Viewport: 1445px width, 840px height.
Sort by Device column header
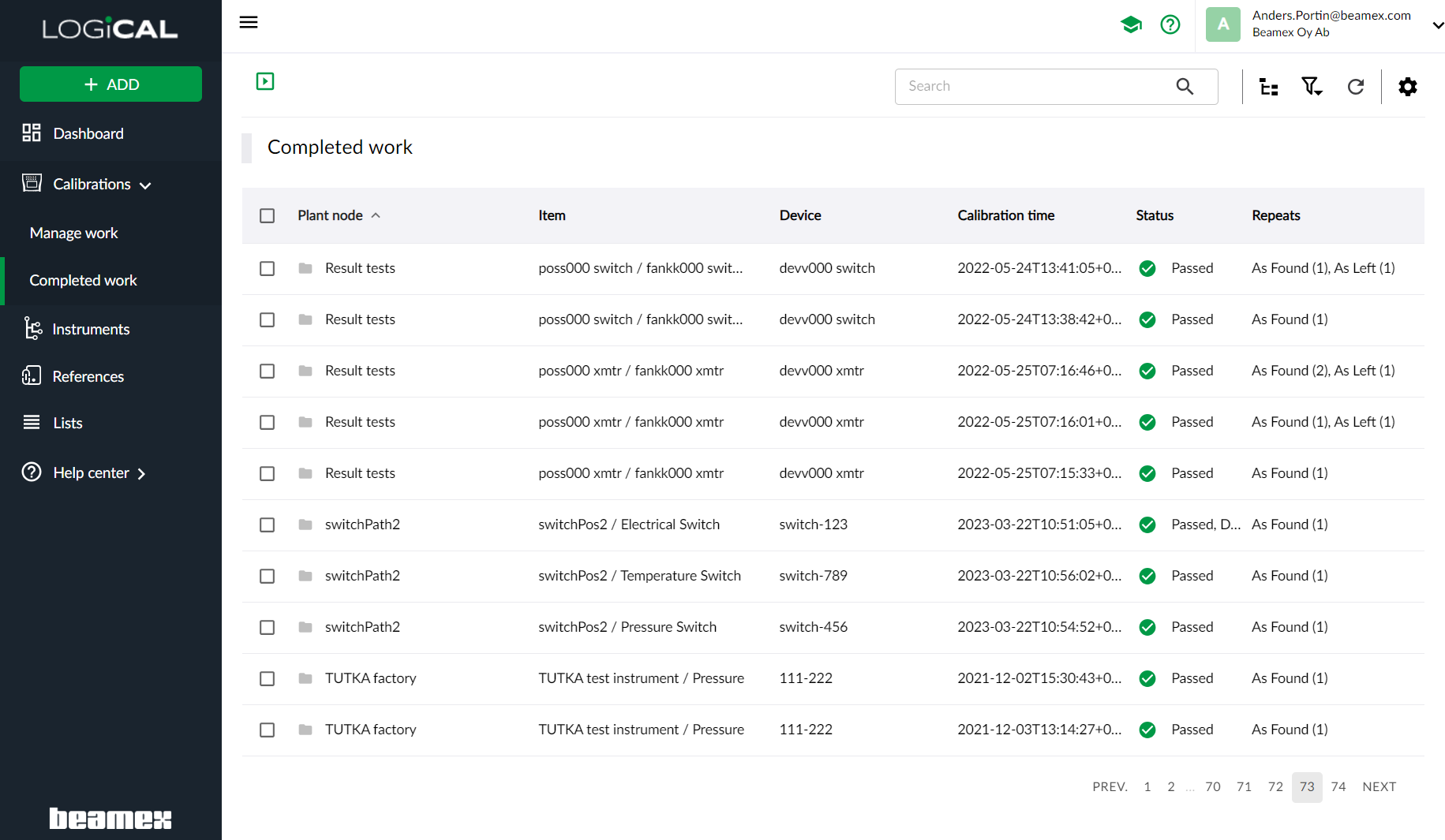pyautogui.click(x=800, y=215)
